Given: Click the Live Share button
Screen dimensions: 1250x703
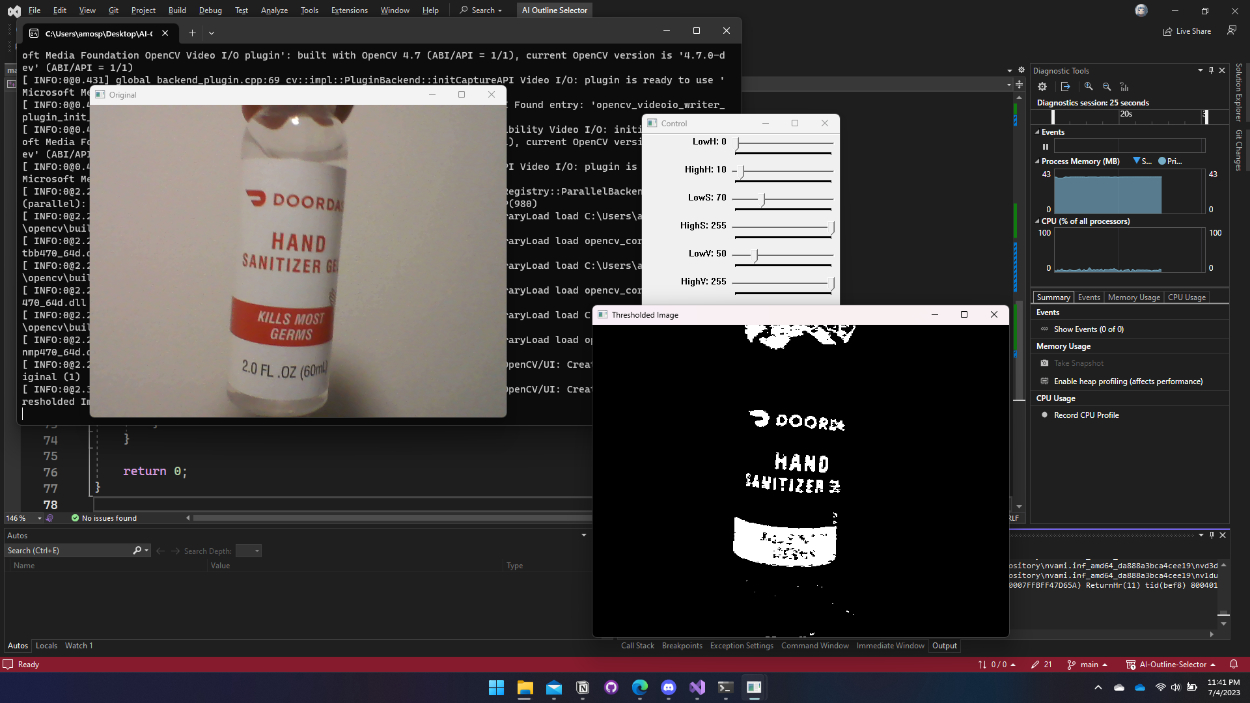Looking at the screenshot, I should coord(1187,31).
